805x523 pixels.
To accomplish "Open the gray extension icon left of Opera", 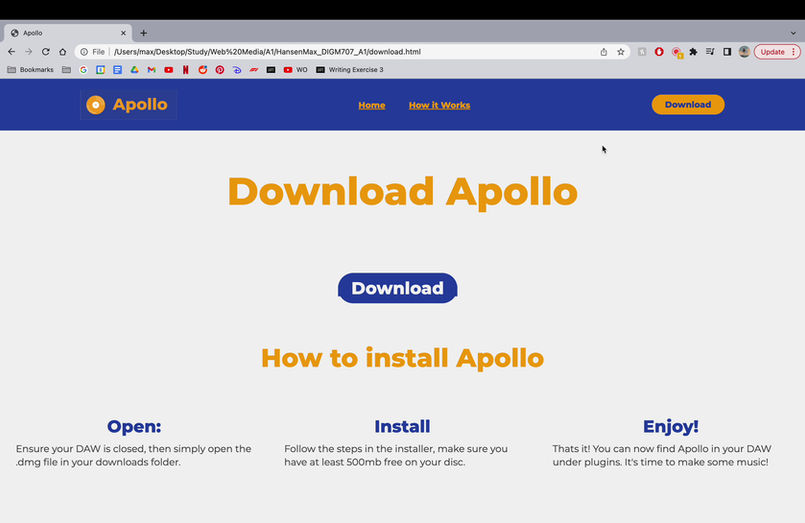I will (642, 52).
